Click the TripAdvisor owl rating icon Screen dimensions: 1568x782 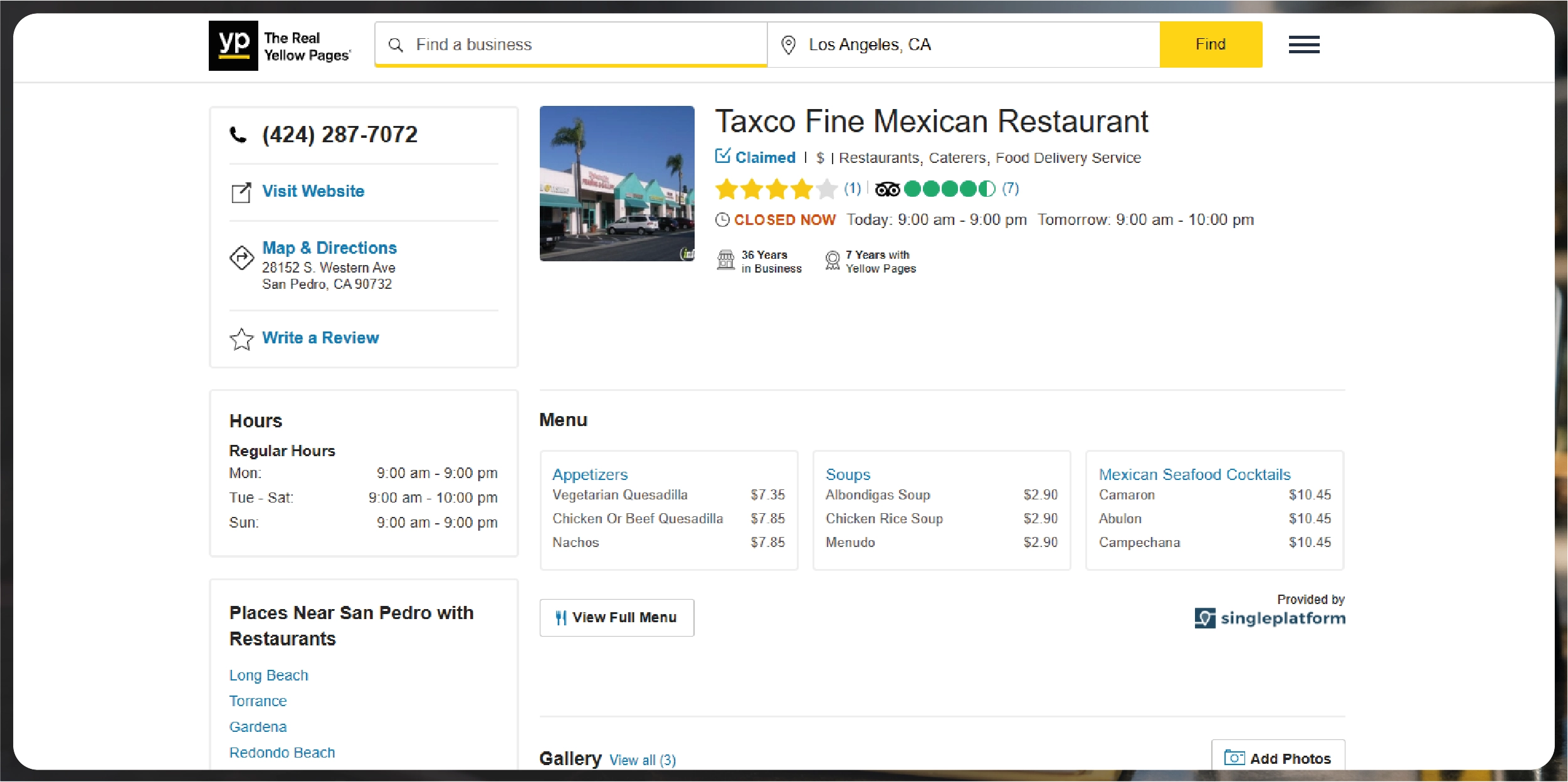pyautogui.click(x=887, y=189)
